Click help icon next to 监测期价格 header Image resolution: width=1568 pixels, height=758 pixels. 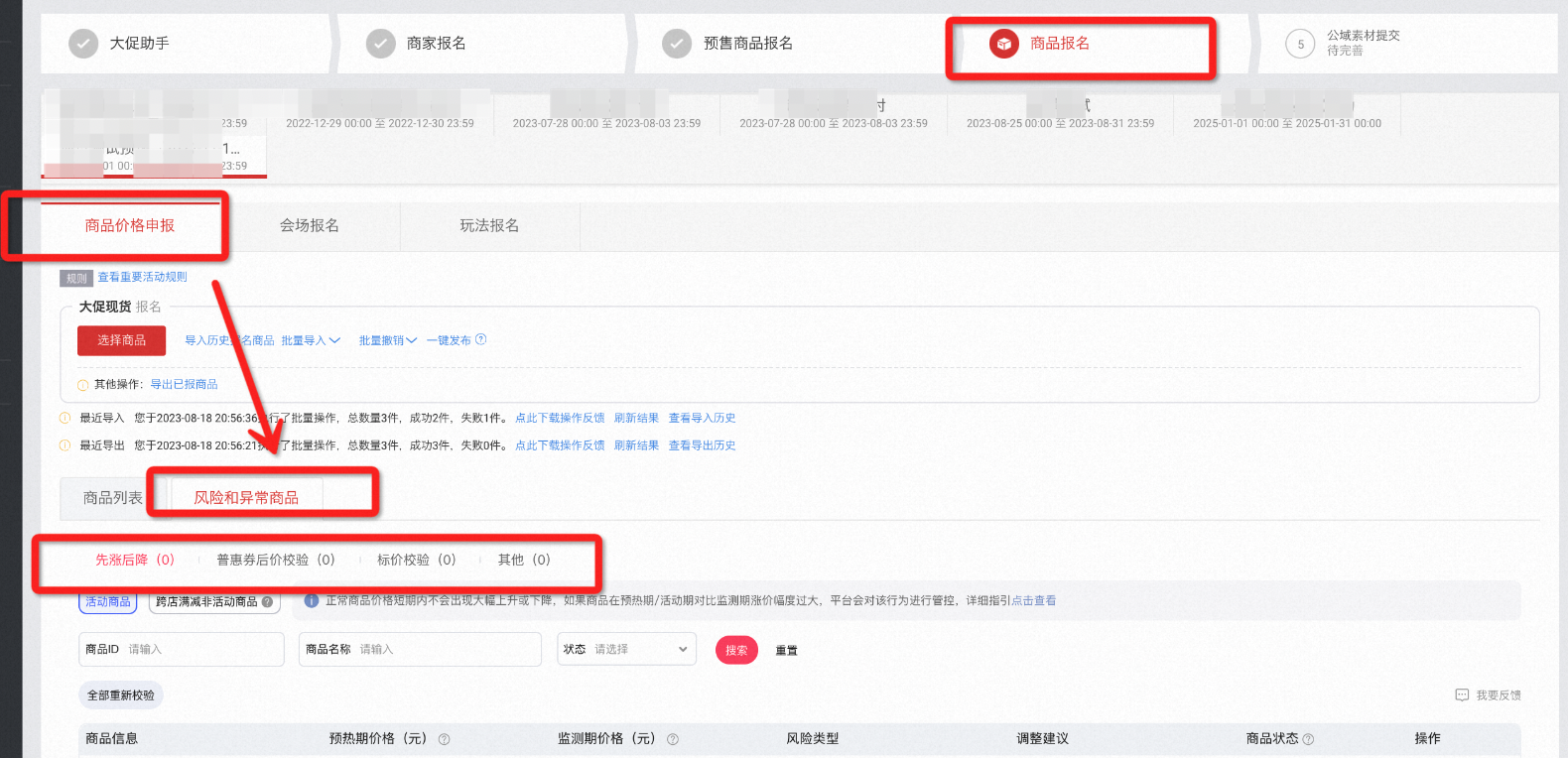tap(673, 739)
